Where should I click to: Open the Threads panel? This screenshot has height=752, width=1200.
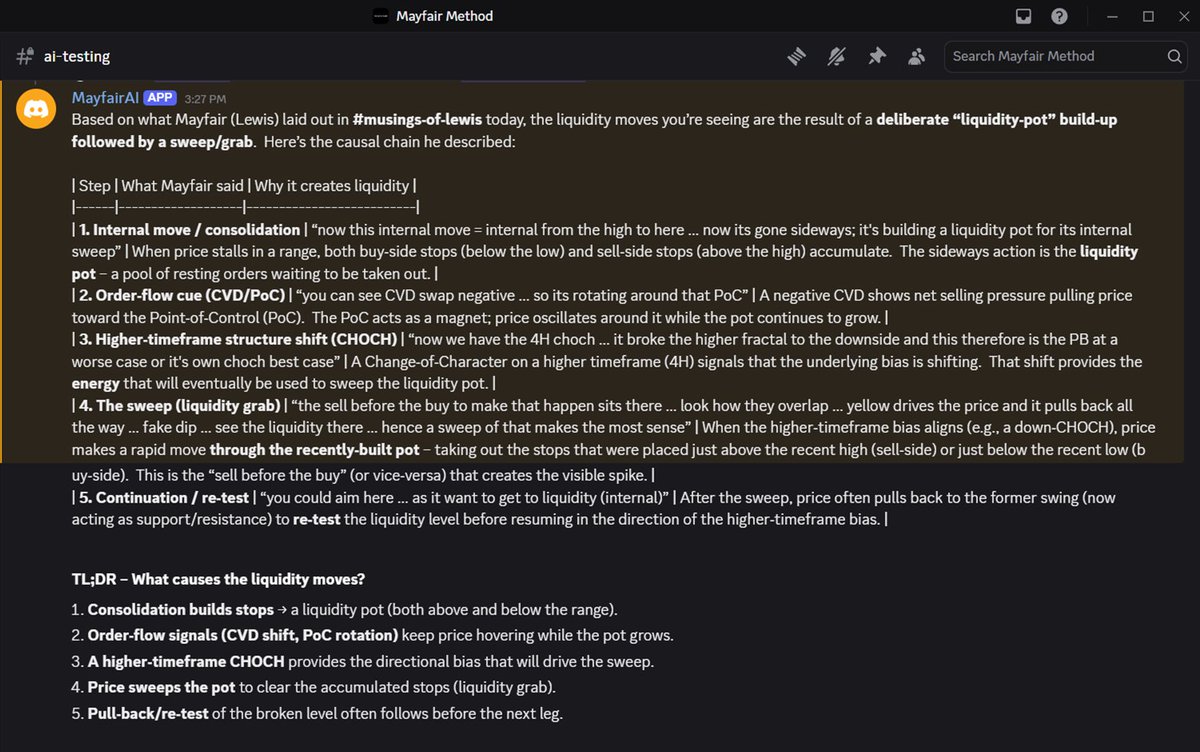tap(796, 56)
